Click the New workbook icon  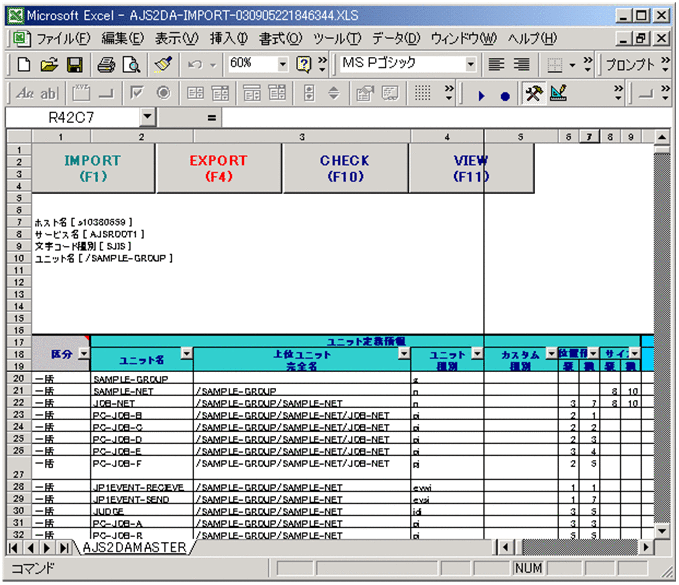coord(24,65)
